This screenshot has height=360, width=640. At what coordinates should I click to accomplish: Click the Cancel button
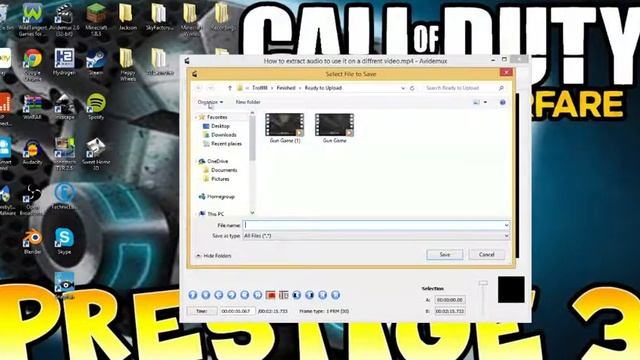(x=487, y=255)
